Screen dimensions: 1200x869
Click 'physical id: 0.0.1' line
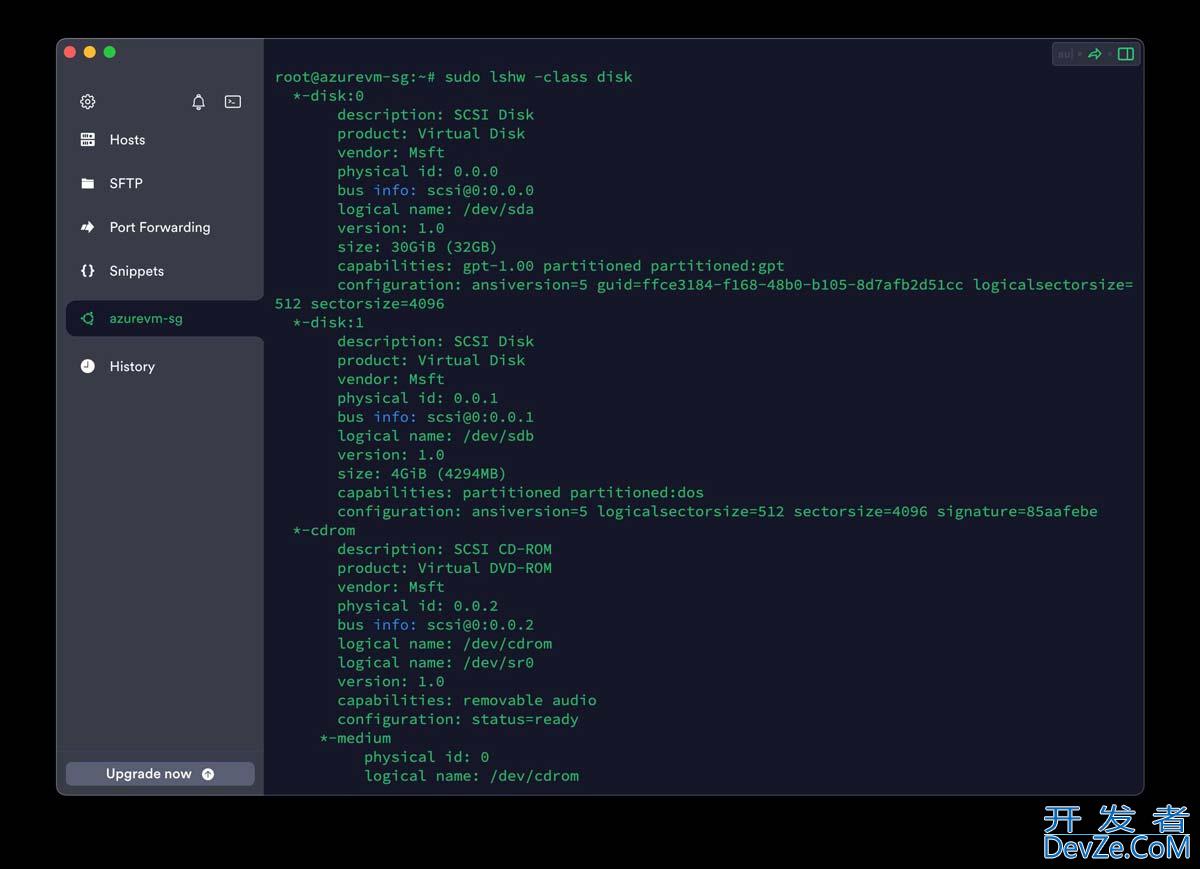417,398
